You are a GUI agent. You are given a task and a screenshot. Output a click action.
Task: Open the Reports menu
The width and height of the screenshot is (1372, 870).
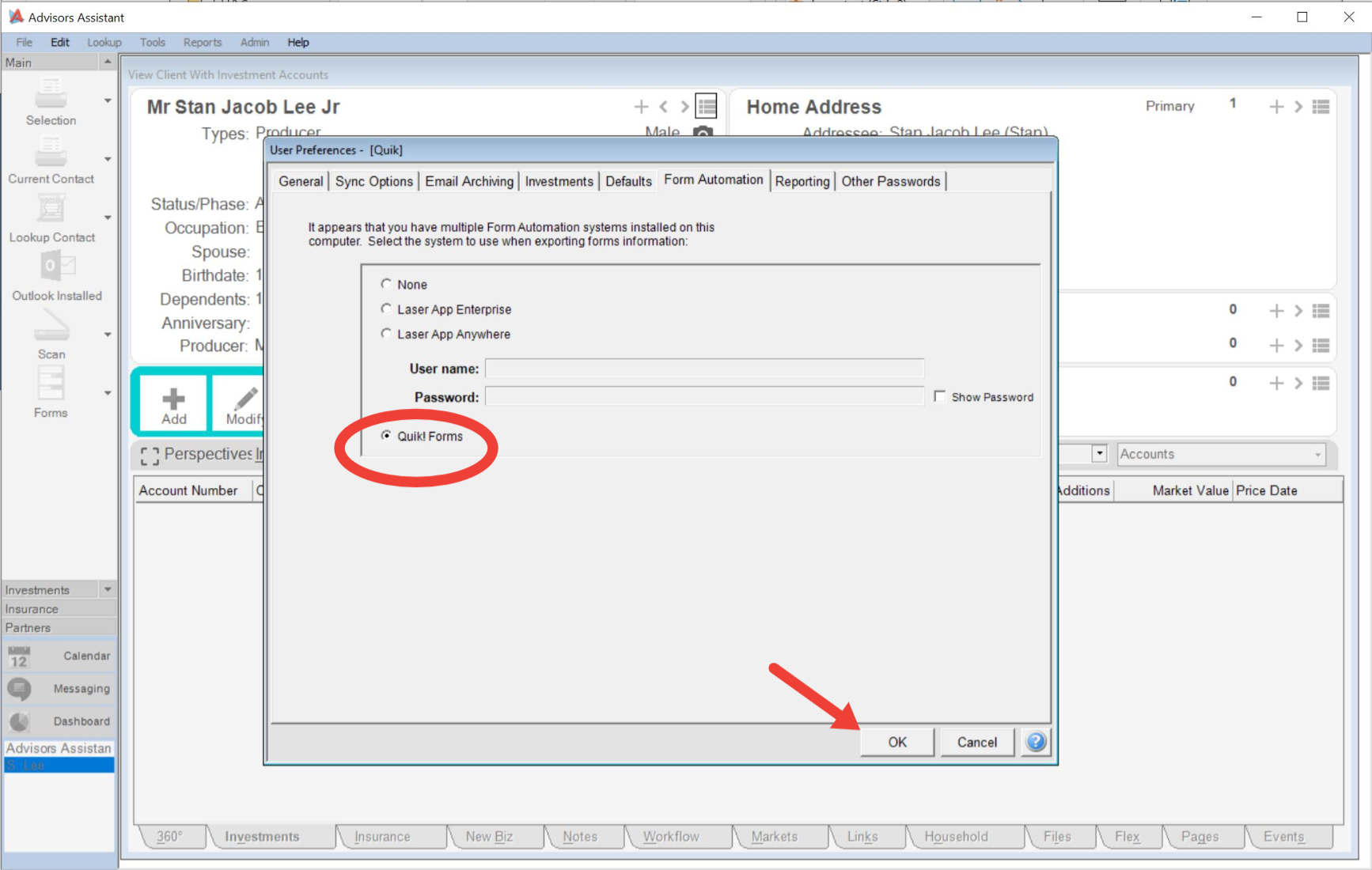203,43
